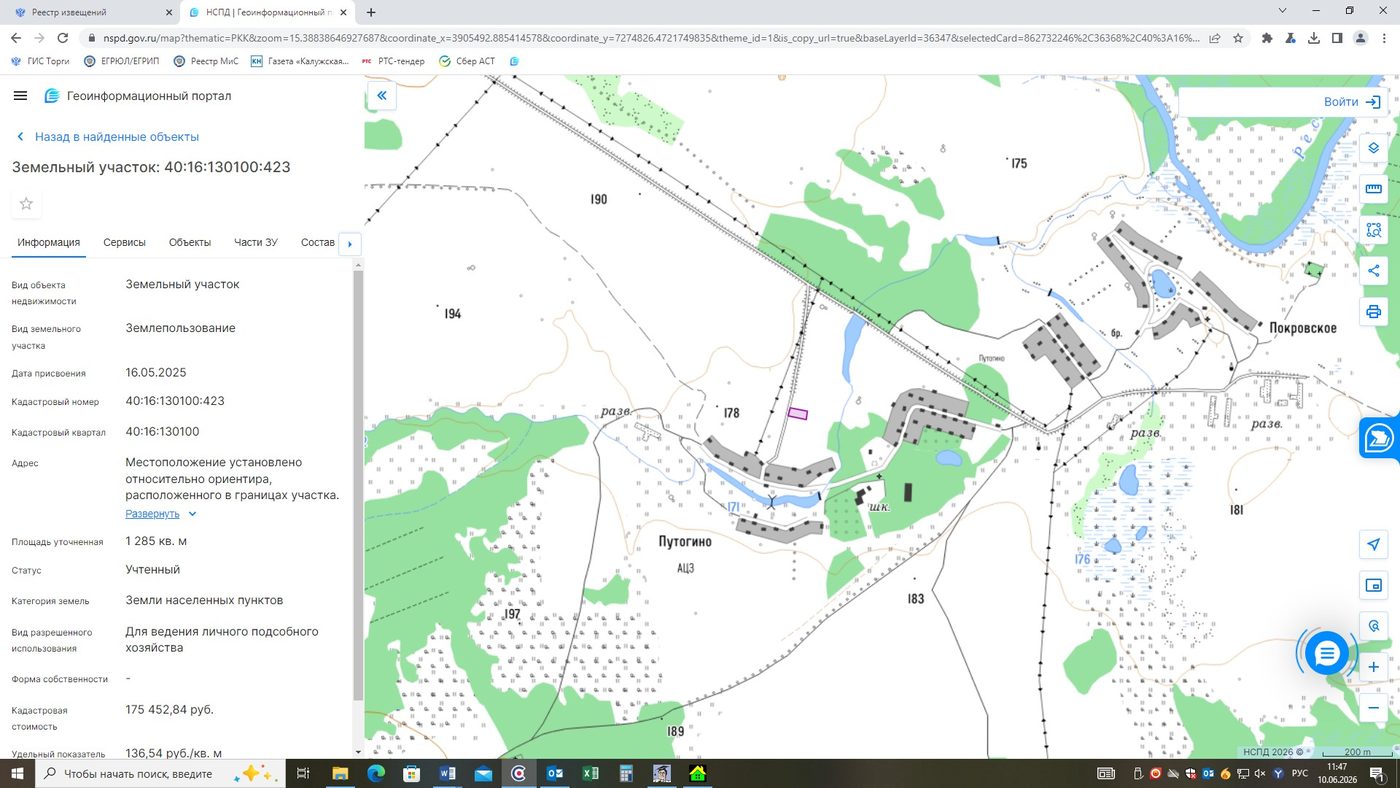Zoom in the map with plus
Image resolution: width=1400 pixels, height=788 pixels.
point(1373,667)
